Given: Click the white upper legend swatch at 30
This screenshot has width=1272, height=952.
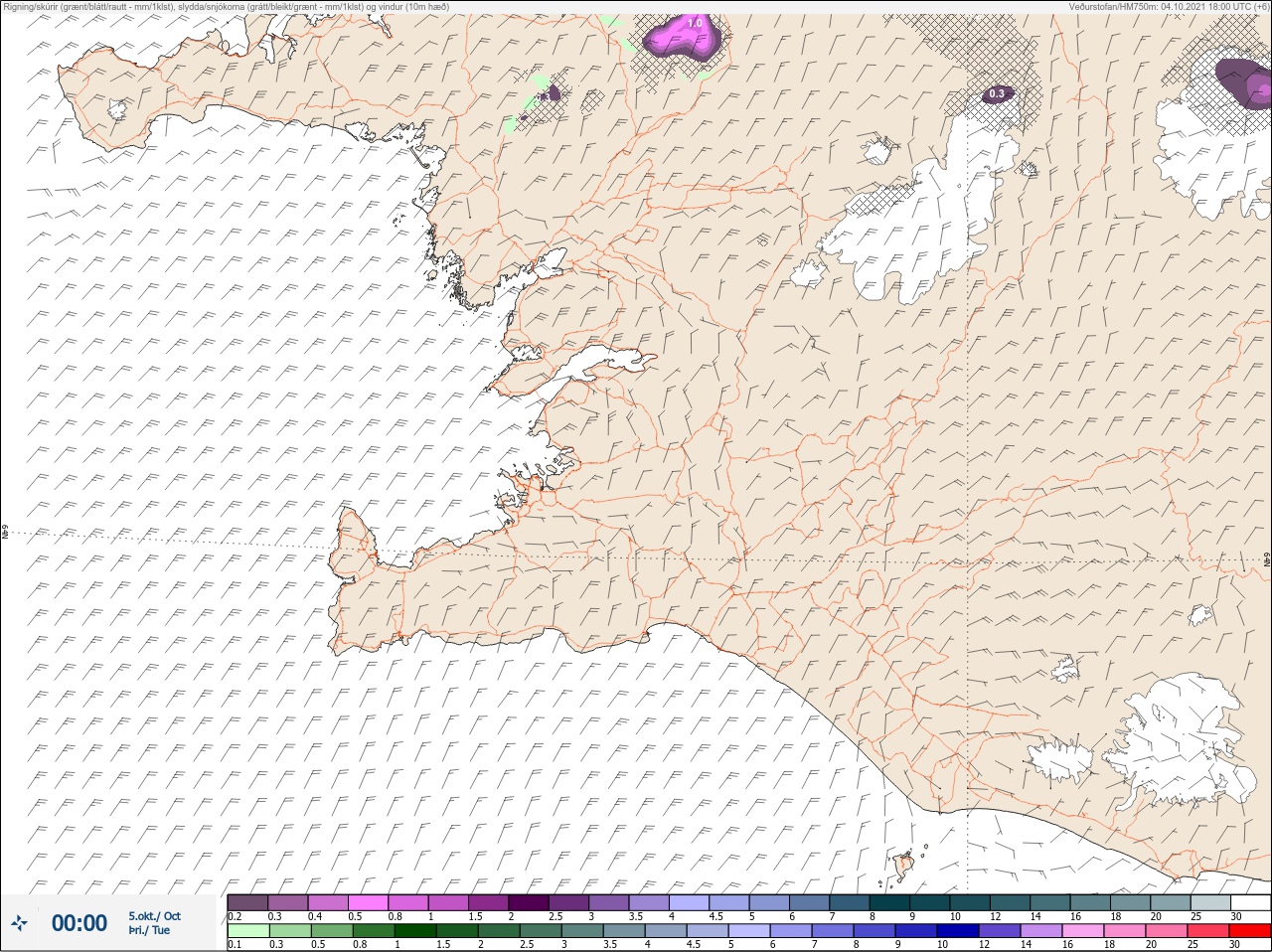Looking at the screenshot, I should (1250, 902).
